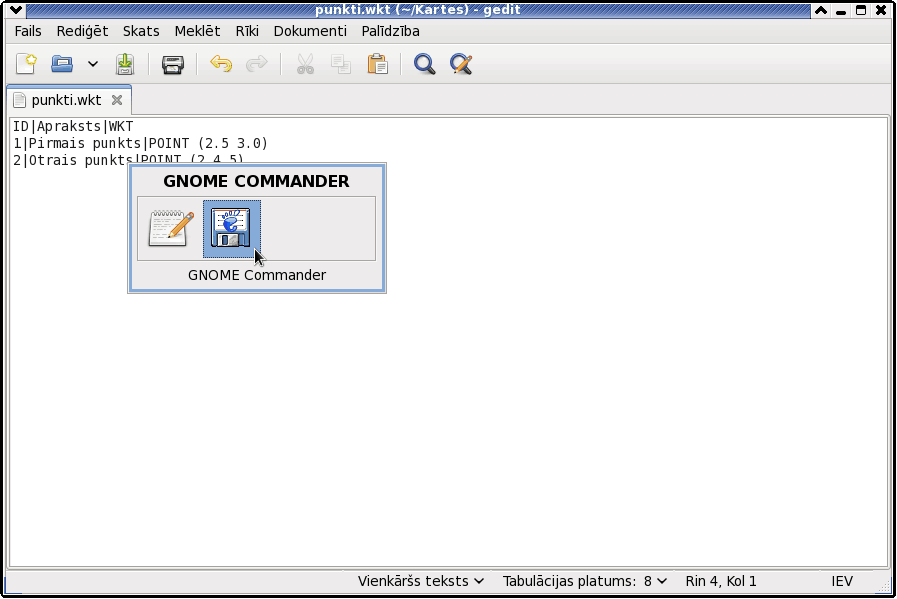This screenshot has height=599, width=897.
Task: Print the document via printer icon
Action: (x=172, y=65)
